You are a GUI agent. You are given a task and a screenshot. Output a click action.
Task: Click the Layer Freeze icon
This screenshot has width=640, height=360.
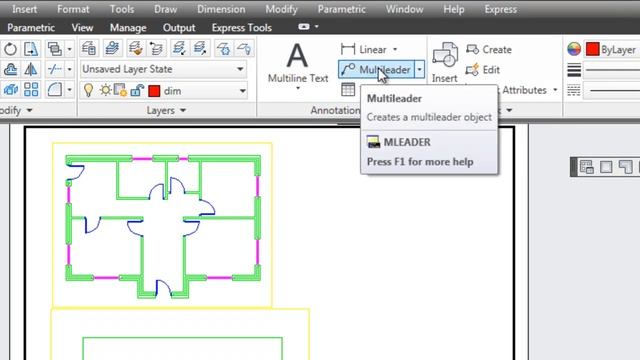(223, 48)
